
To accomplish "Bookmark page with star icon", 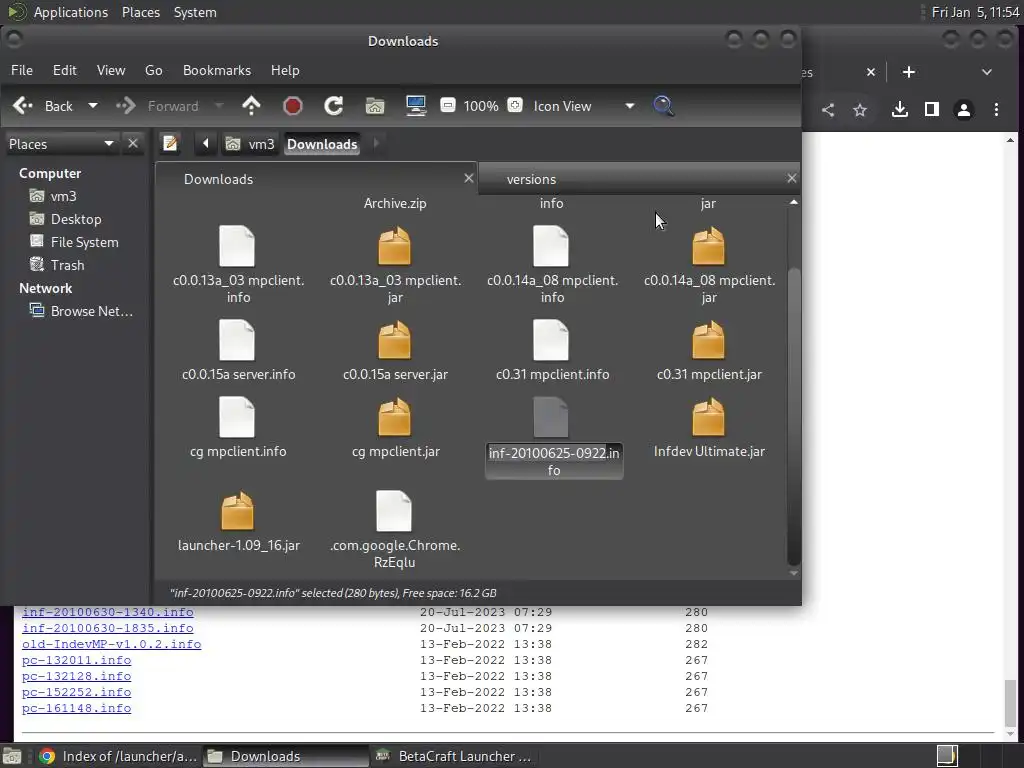I will tap(860, 110).
